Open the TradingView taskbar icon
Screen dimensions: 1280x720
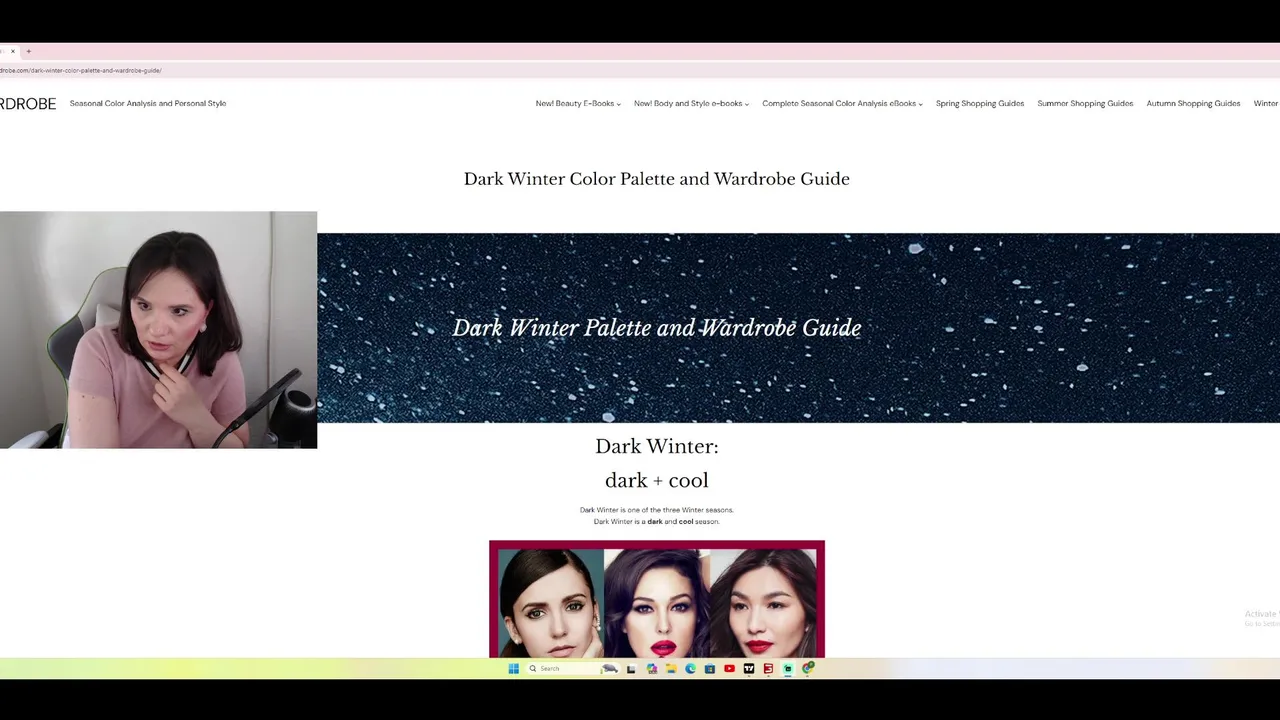point(749,668)
